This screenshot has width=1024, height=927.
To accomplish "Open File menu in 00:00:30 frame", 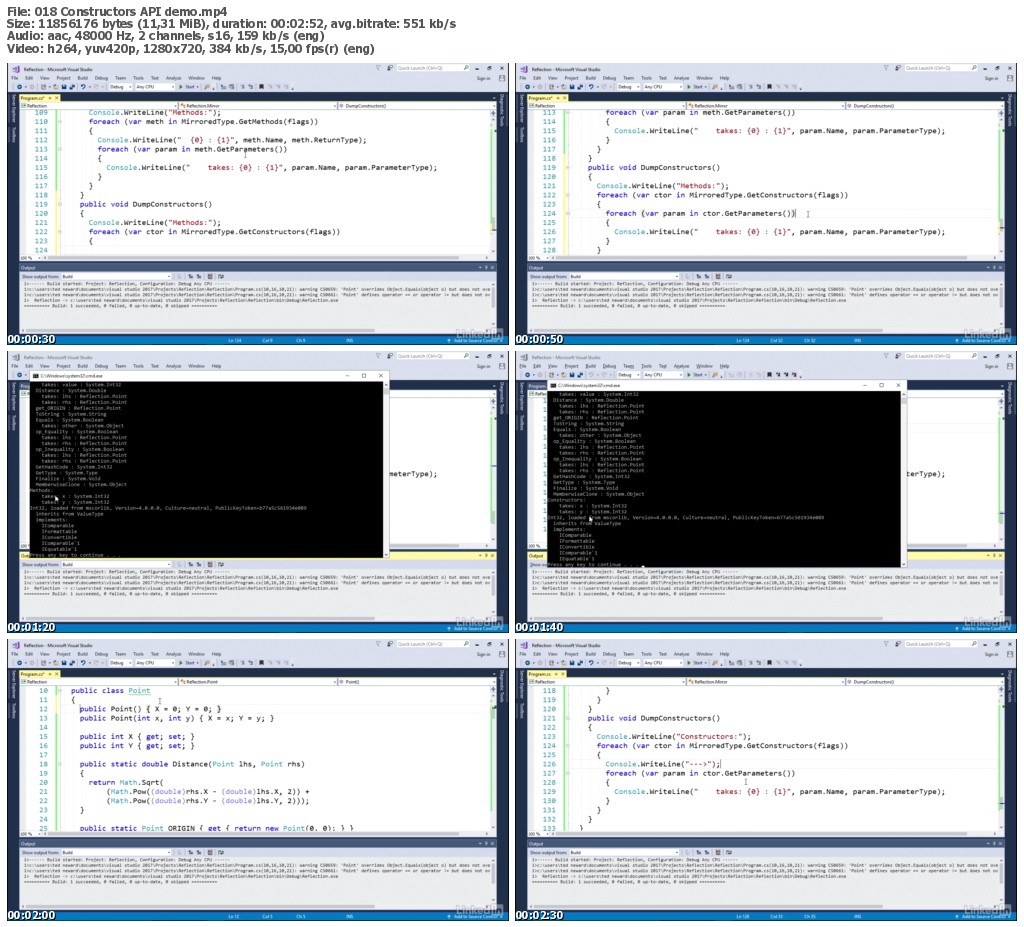I will pyautogui.click(x=14, y=78).
